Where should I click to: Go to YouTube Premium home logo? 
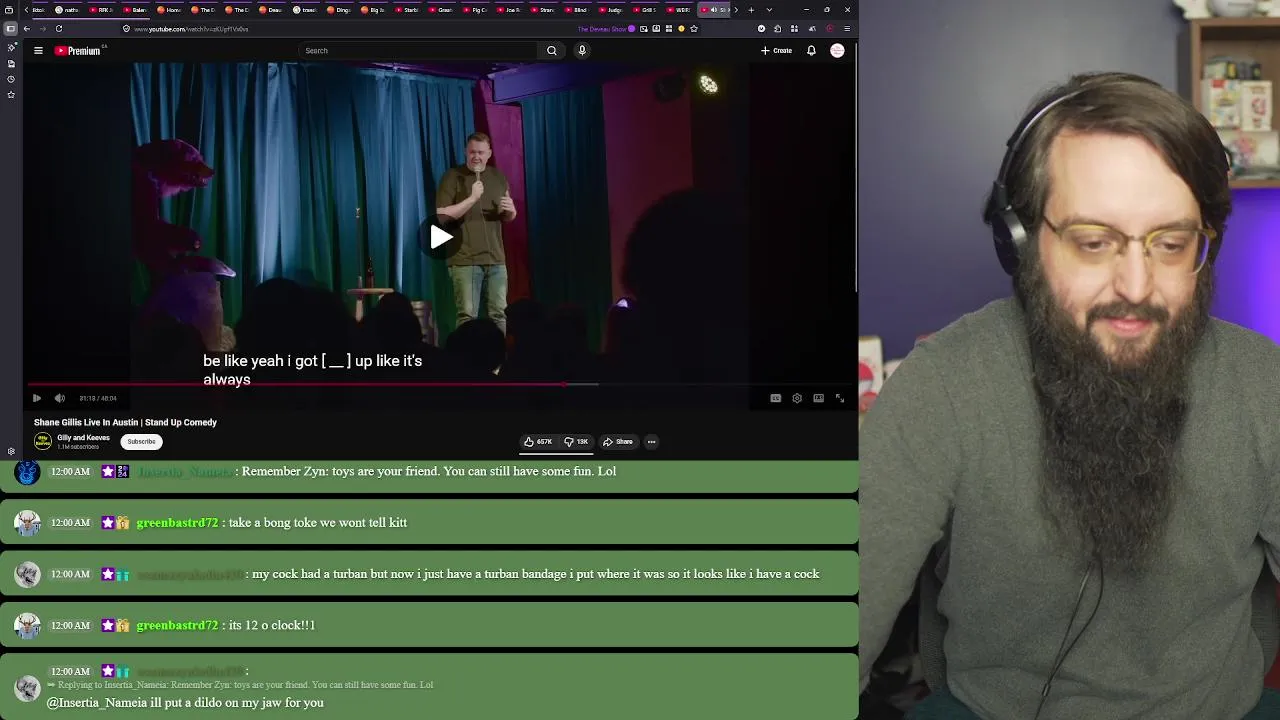(77, 50)
